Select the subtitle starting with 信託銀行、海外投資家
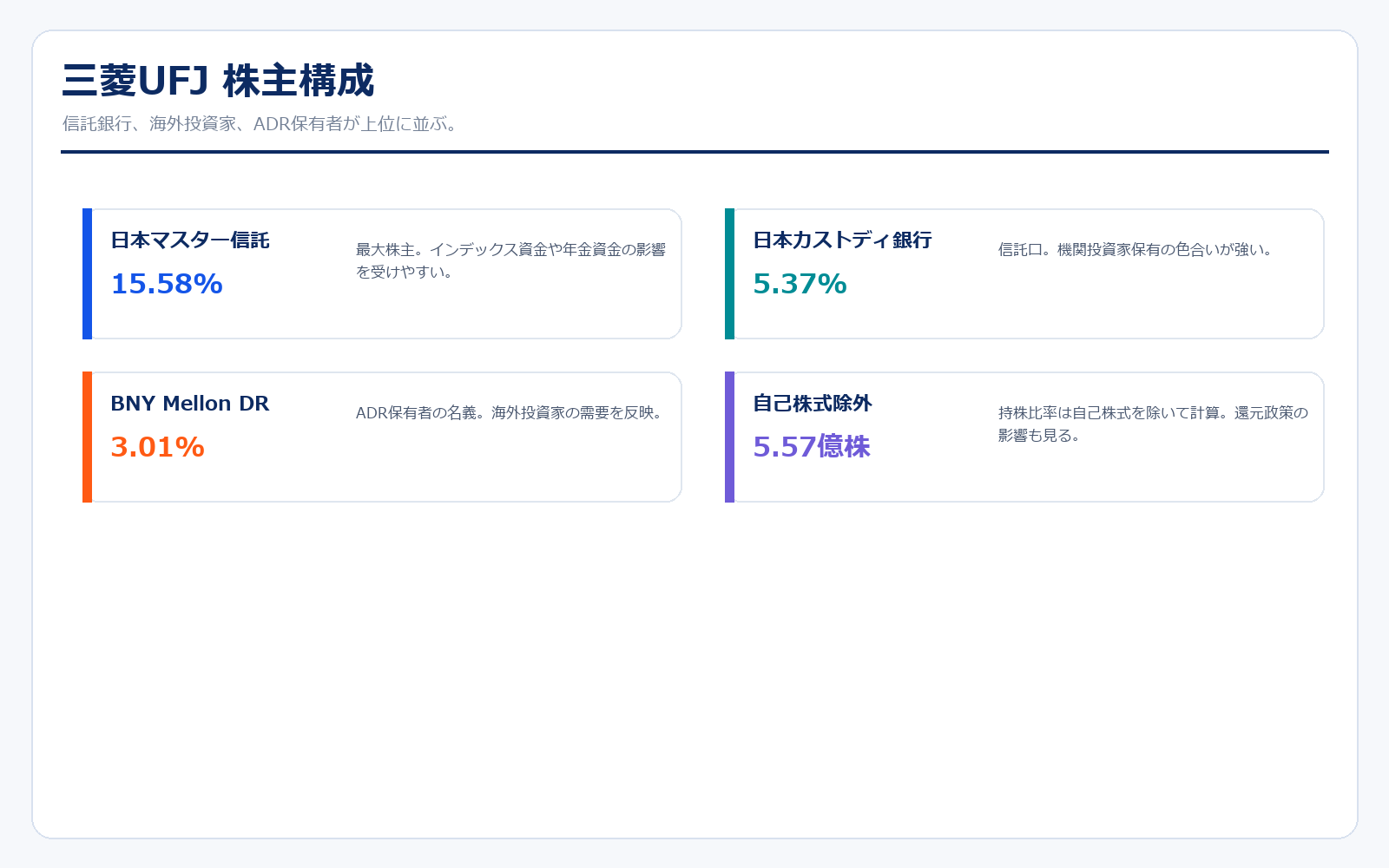The height and width of the screenshot is (868, 1389). click(x=260, y=124)
